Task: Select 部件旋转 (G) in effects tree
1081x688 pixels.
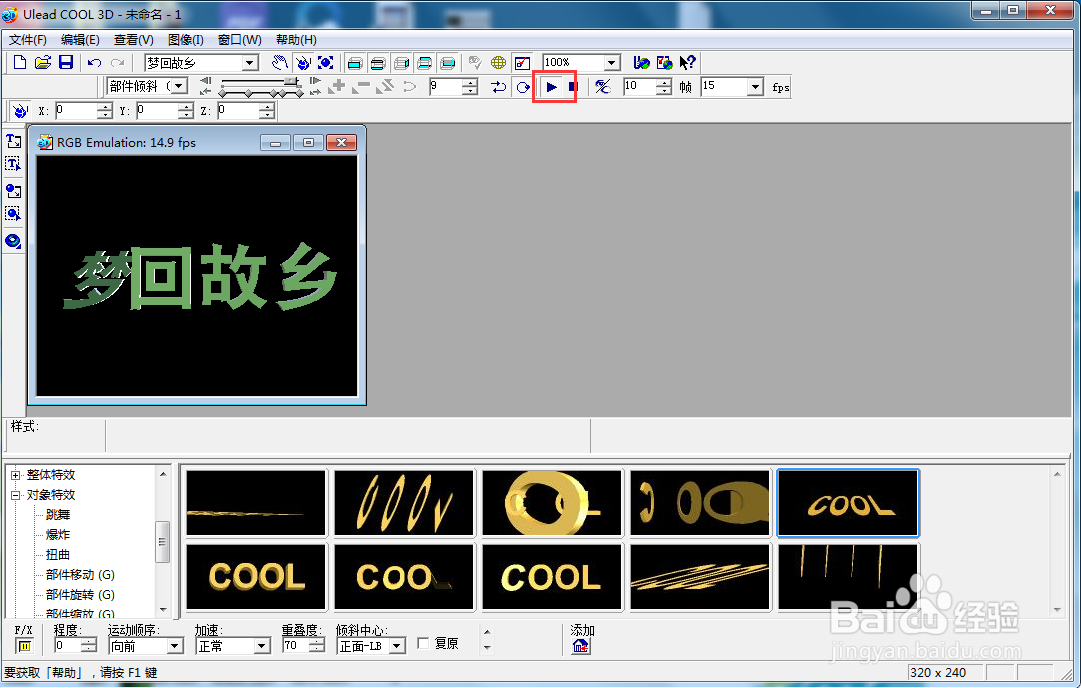Action: point(80,595)
